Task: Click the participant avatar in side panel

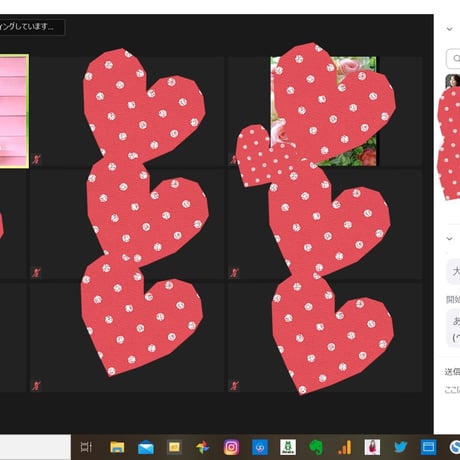Action: point(453,81)
